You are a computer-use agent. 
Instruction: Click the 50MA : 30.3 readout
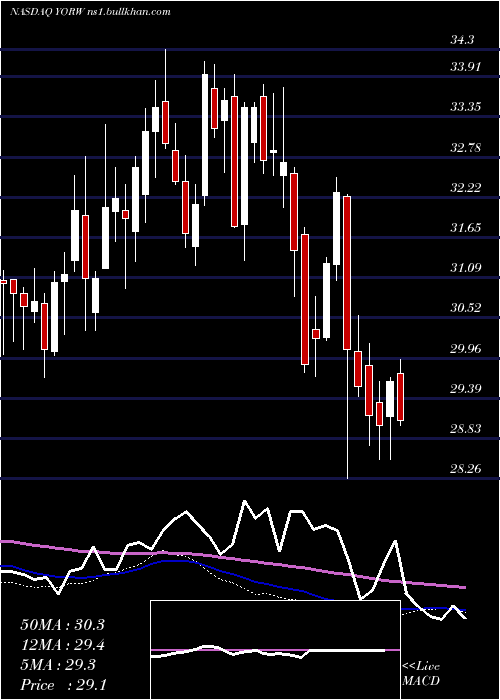click(x=62, y=625)
